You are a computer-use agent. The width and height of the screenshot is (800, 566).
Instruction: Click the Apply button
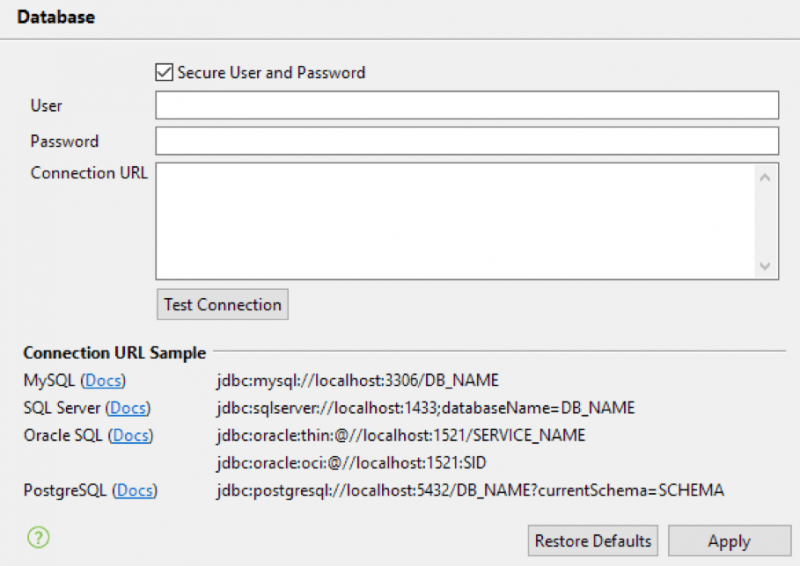[x=729, y=541]
